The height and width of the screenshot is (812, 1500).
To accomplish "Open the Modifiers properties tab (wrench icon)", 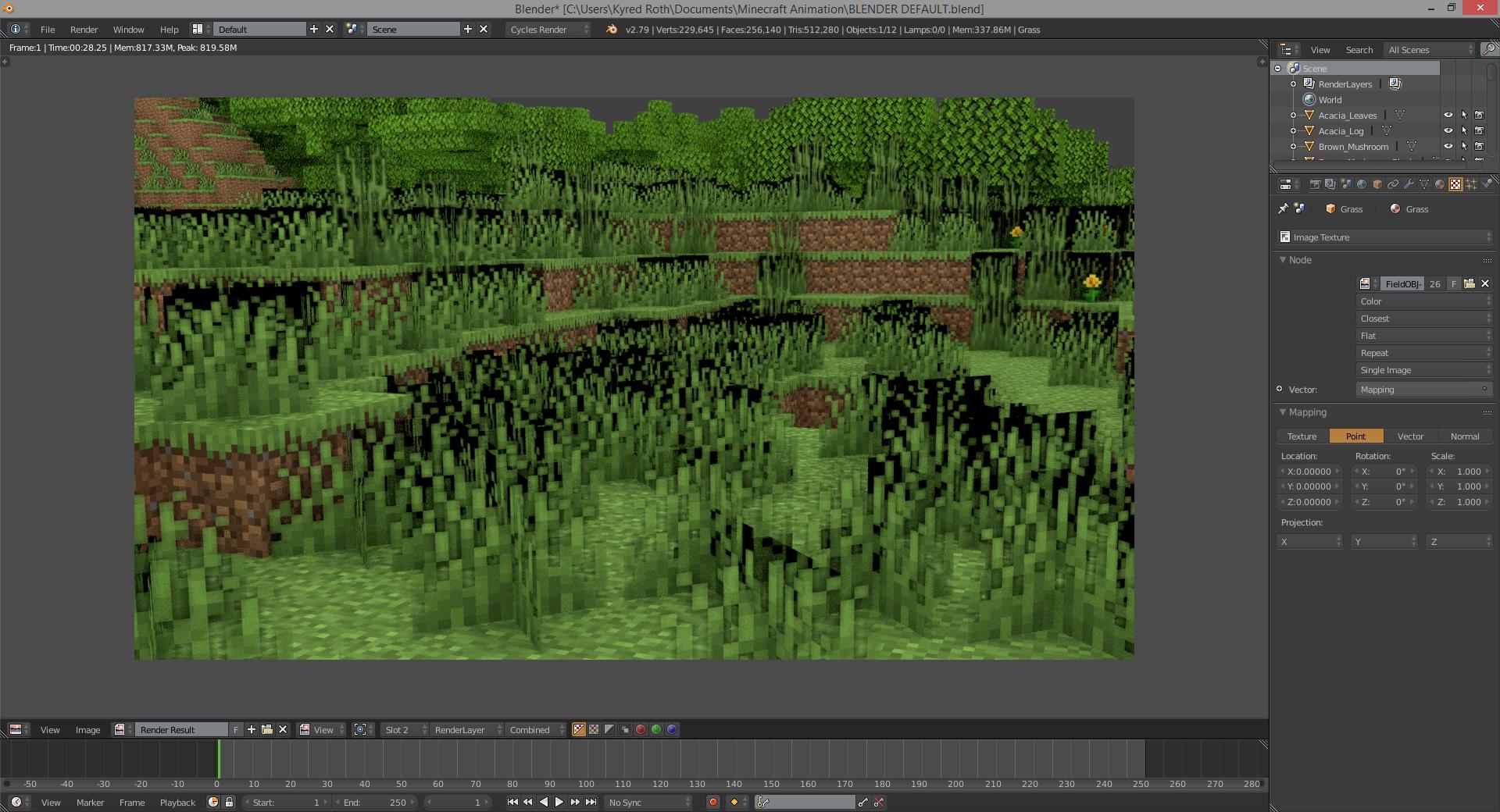I will [x=1409, y=184].
